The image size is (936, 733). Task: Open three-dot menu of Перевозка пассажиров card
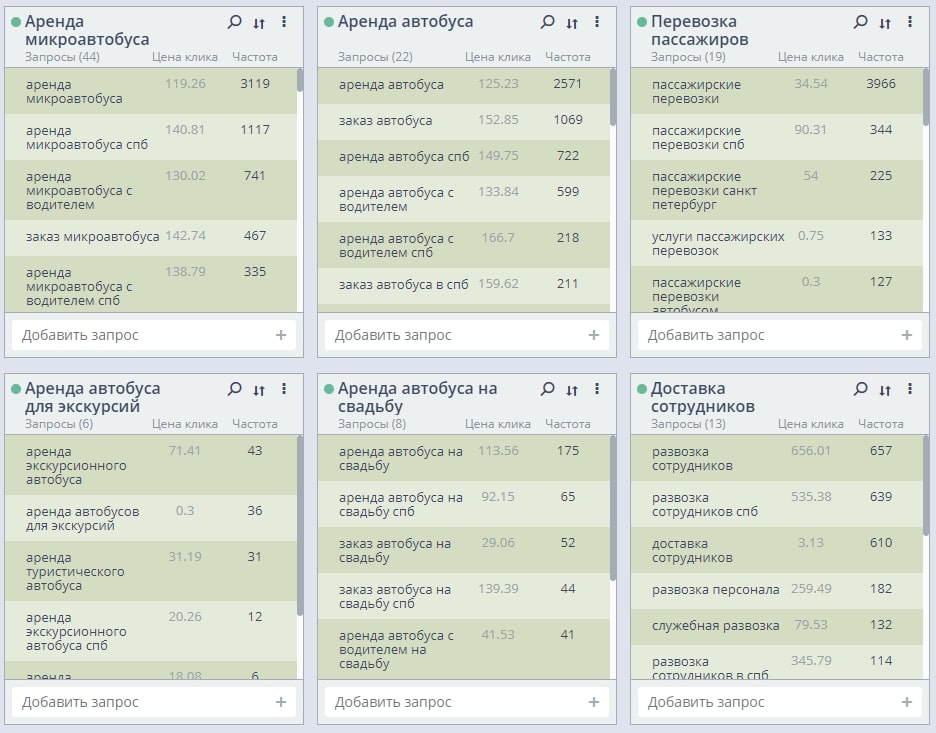coord(910,22)
